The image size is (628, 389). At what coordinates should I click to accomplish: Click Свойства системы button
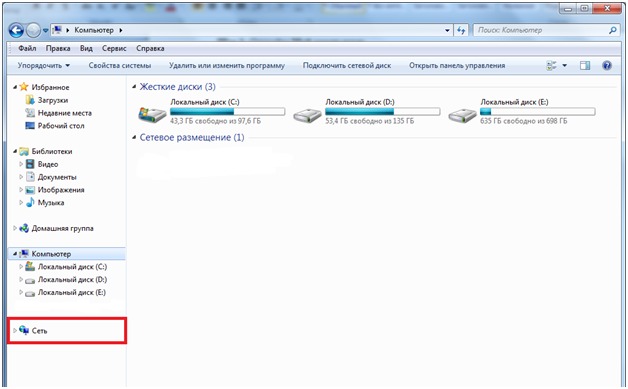[x=120, y=66]
